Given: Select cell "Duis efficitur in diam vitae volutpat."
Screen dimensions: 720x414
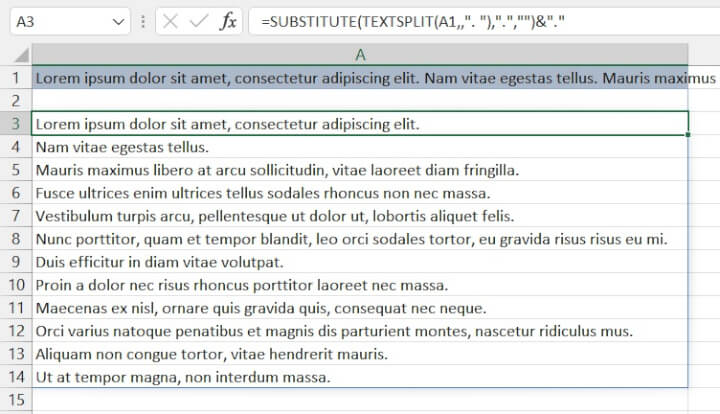Looking at the screenshot, I should click(160, 262).
